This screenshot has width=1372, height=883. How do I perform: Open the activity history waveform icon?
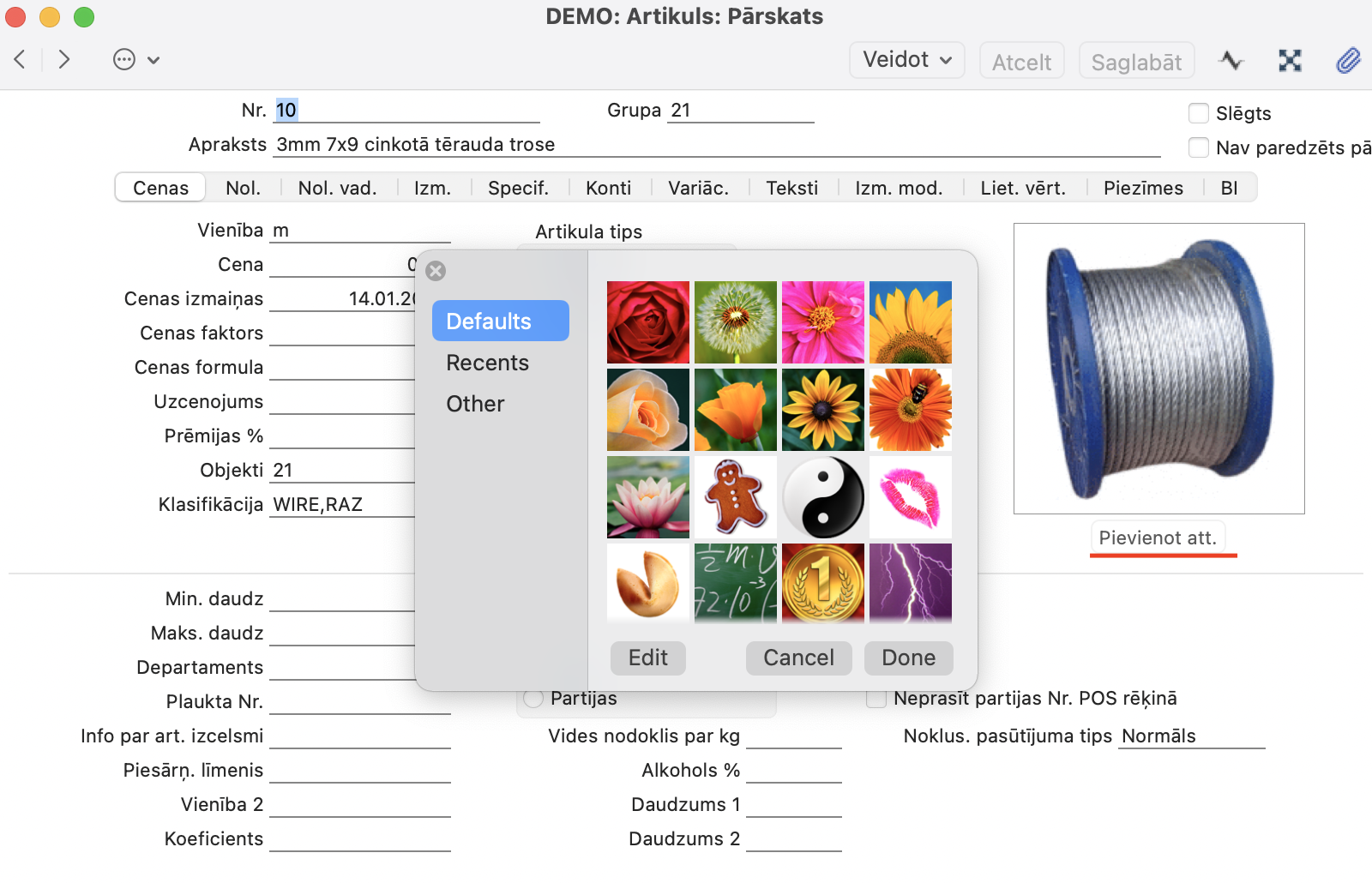tap(1231, 60)
